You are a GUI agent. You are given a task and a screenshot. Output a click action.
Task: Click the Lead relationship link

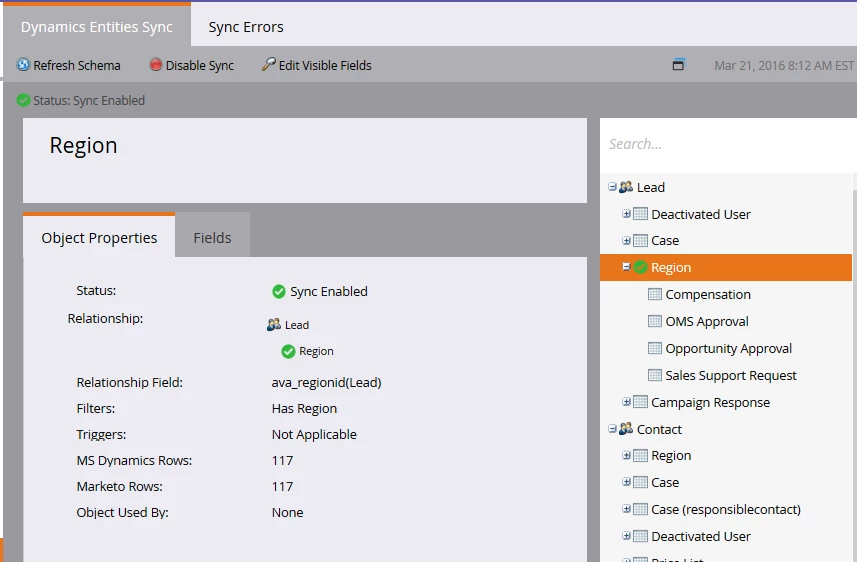tap(297, 325)
